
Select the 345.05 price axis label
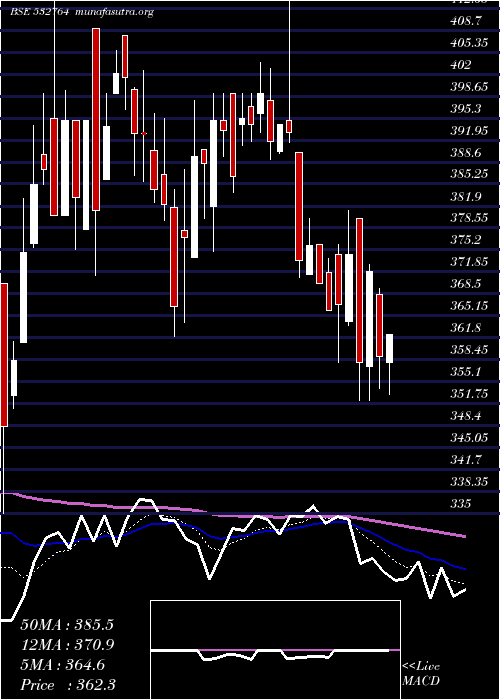(469, 437)
